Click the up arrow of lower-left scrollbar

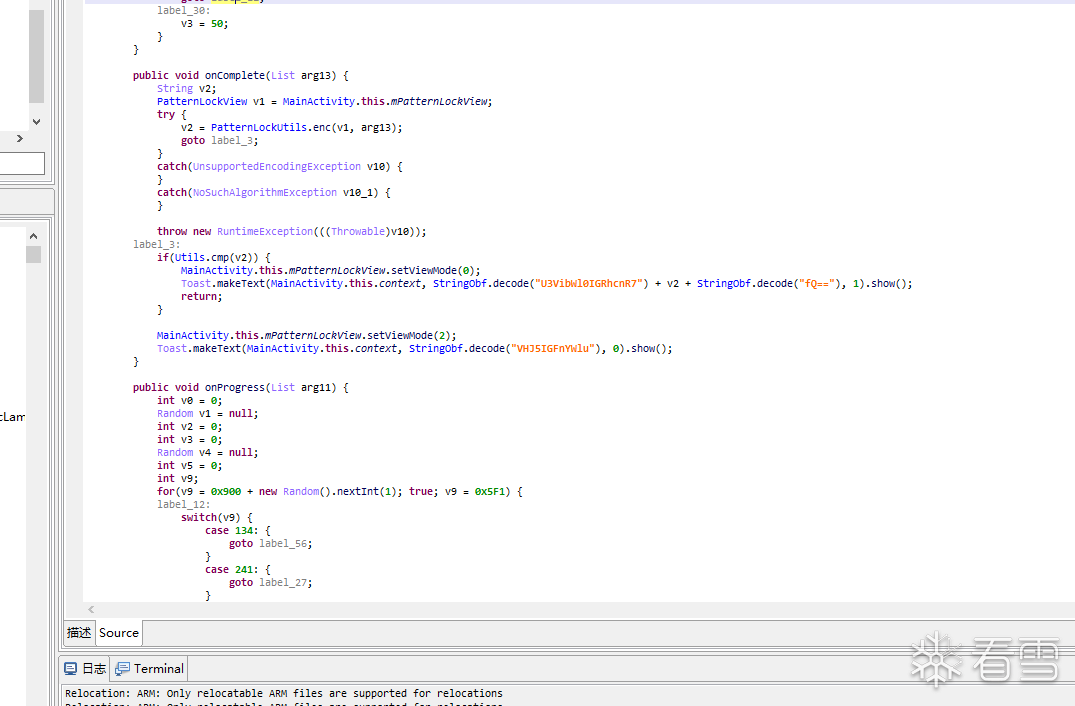[34, 236]
